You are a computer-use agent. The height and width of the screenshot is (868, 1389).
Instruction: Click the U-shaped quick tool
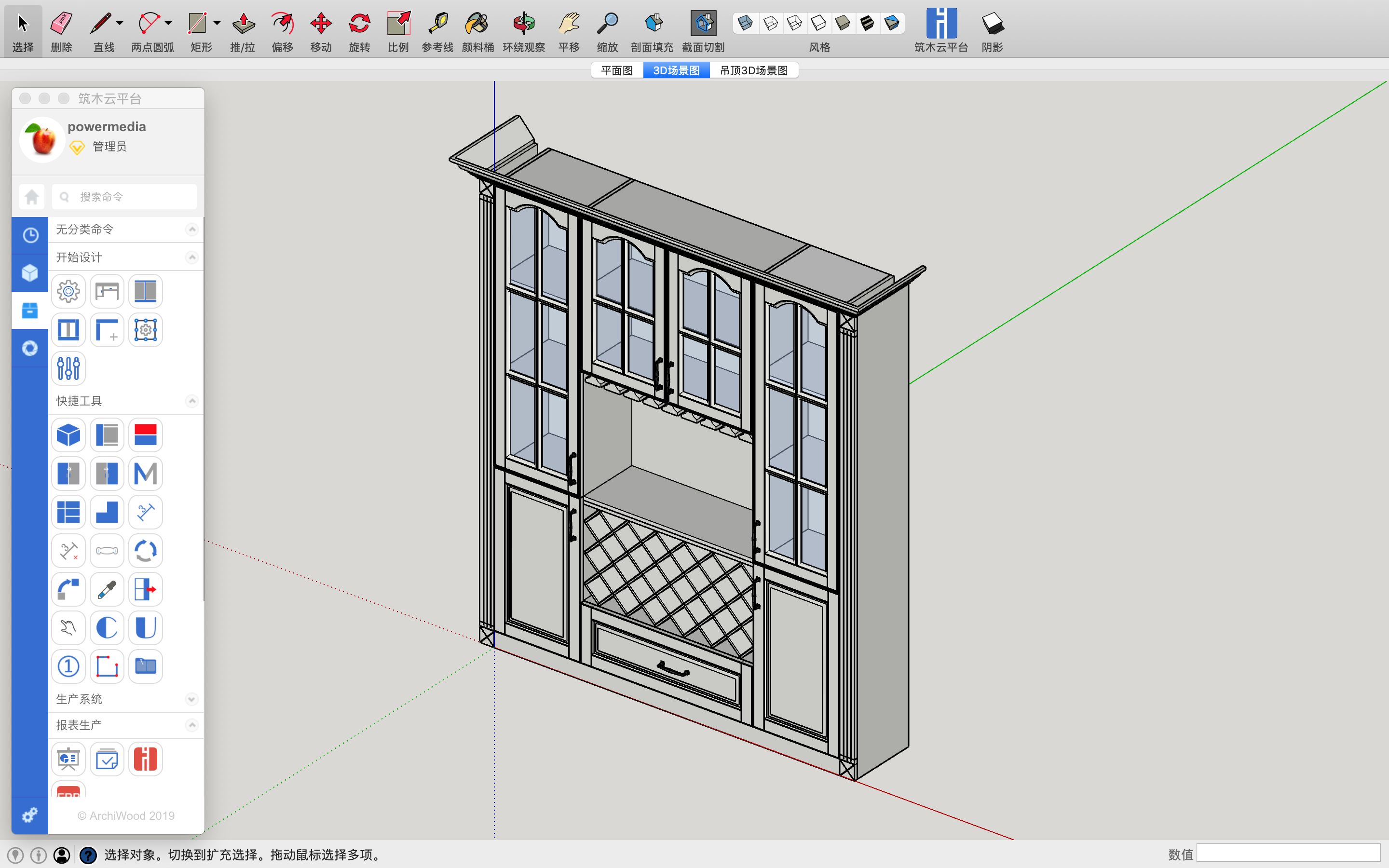[145, 627]
